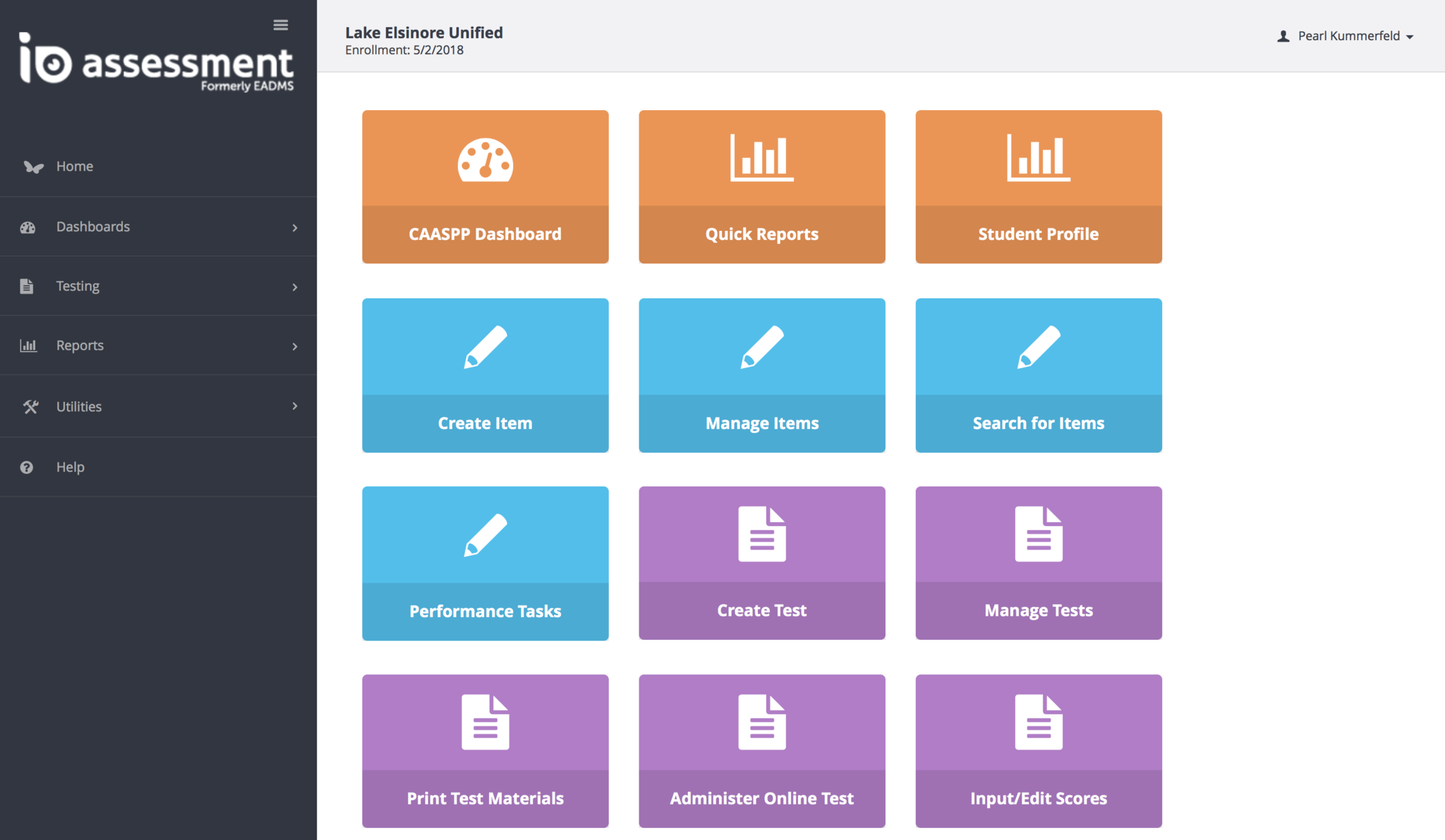
Task: Click the Administer Online Test tile
Action: pyautogui.click(x=761, y=751)
